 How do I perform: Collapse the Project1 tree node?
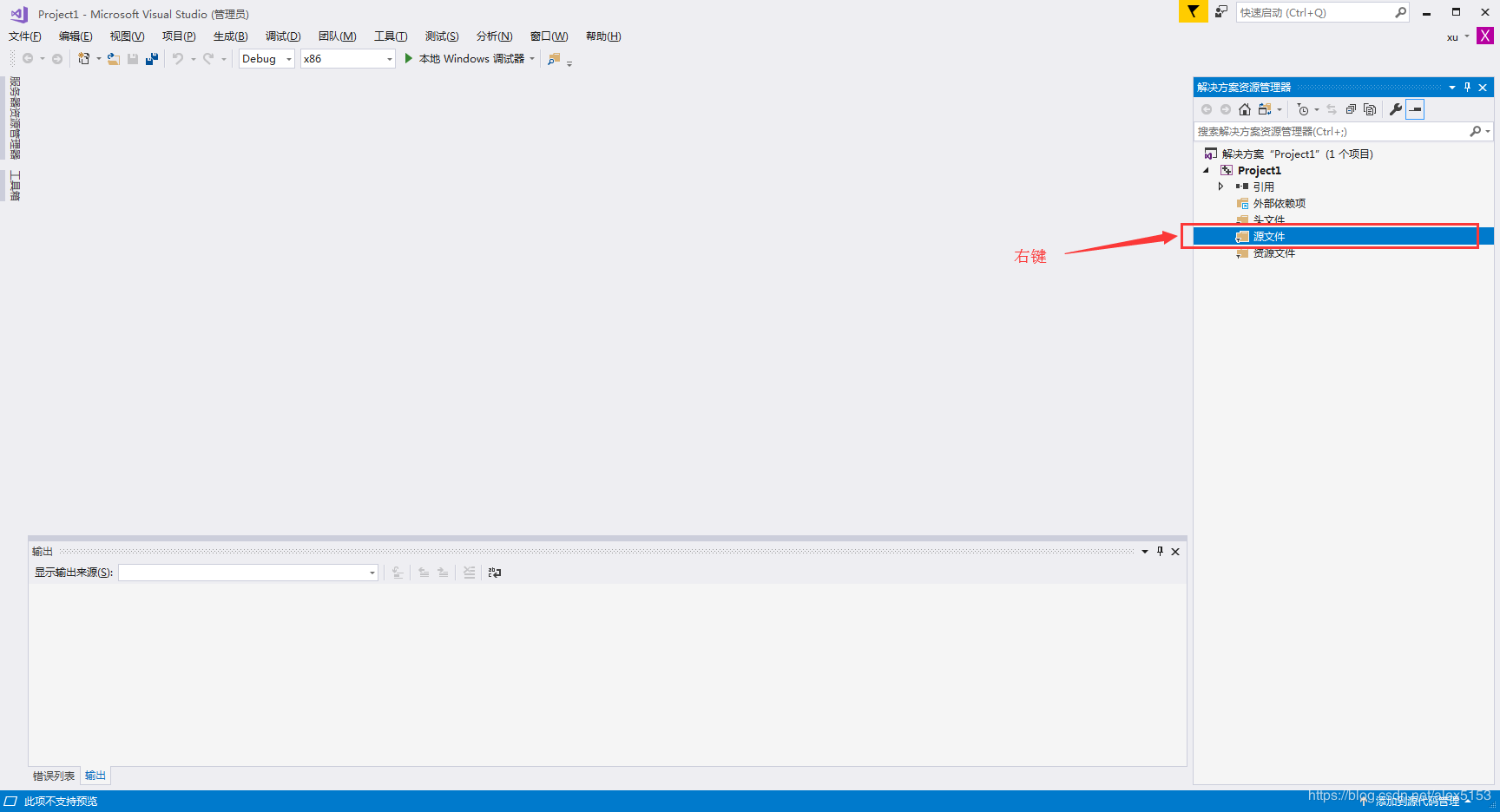(1206, 171)
